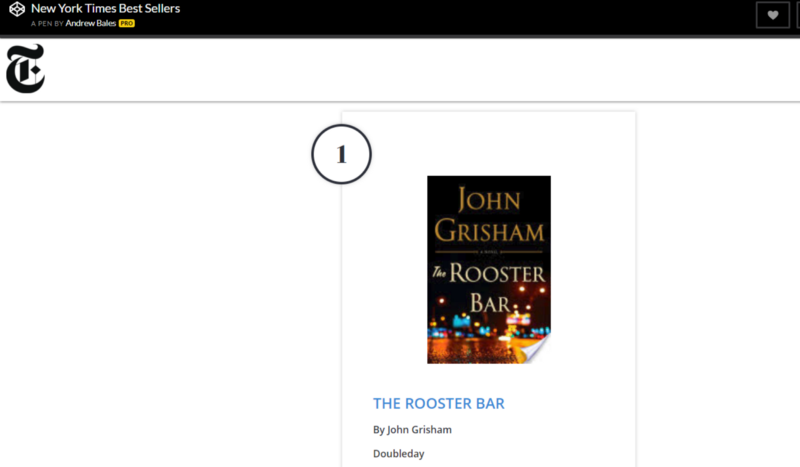Click John Grisham name on book cover
The height and width of the screenshot is (467, 800).
[x=489, y=214]
